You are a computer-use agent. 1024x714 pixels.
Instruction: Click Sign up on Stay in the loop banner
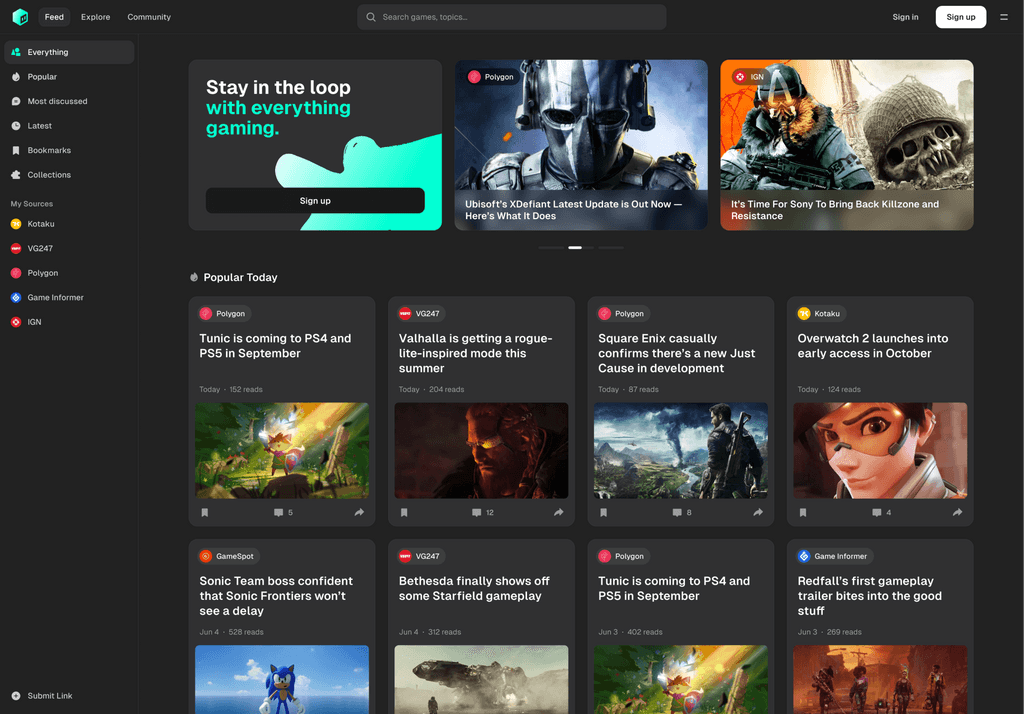tap(315, 201)
